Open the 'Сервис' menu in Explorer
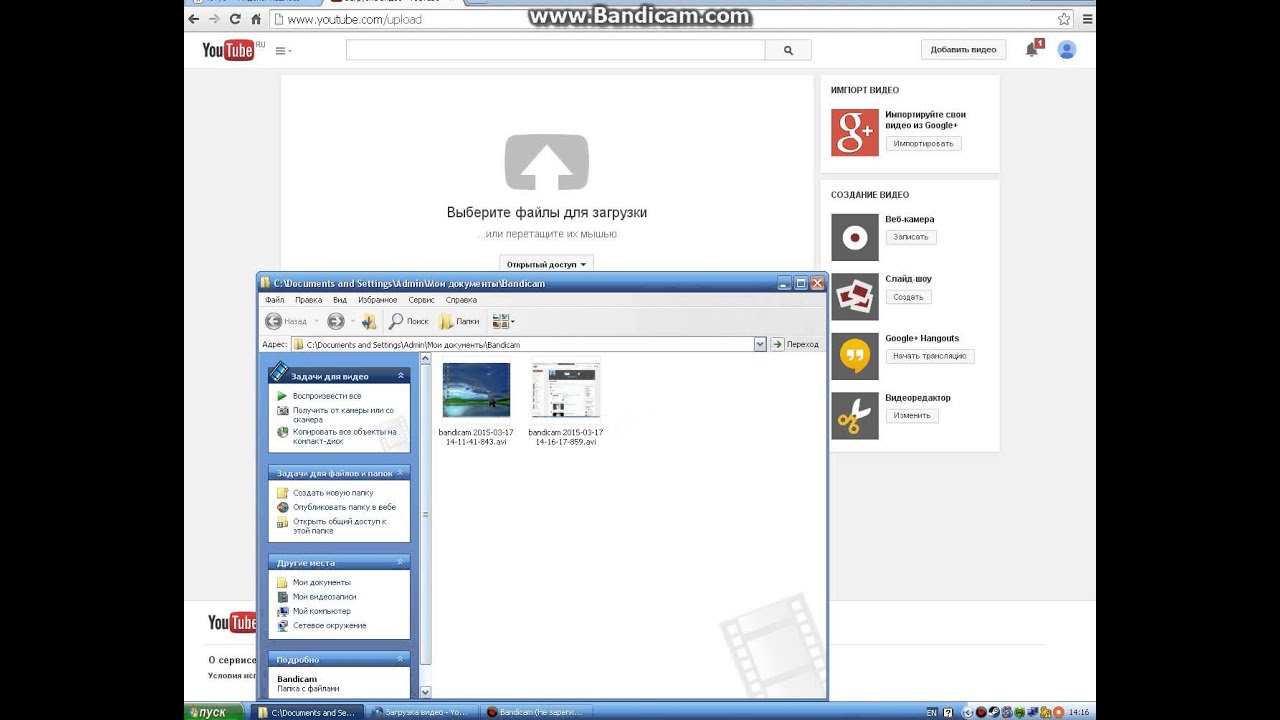The width and height of the screenshot is (1280, 720). 421,300
